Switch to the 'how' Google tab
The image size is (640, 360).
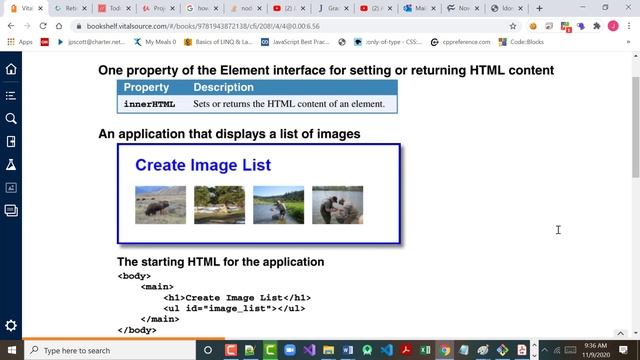click(202, 8)
